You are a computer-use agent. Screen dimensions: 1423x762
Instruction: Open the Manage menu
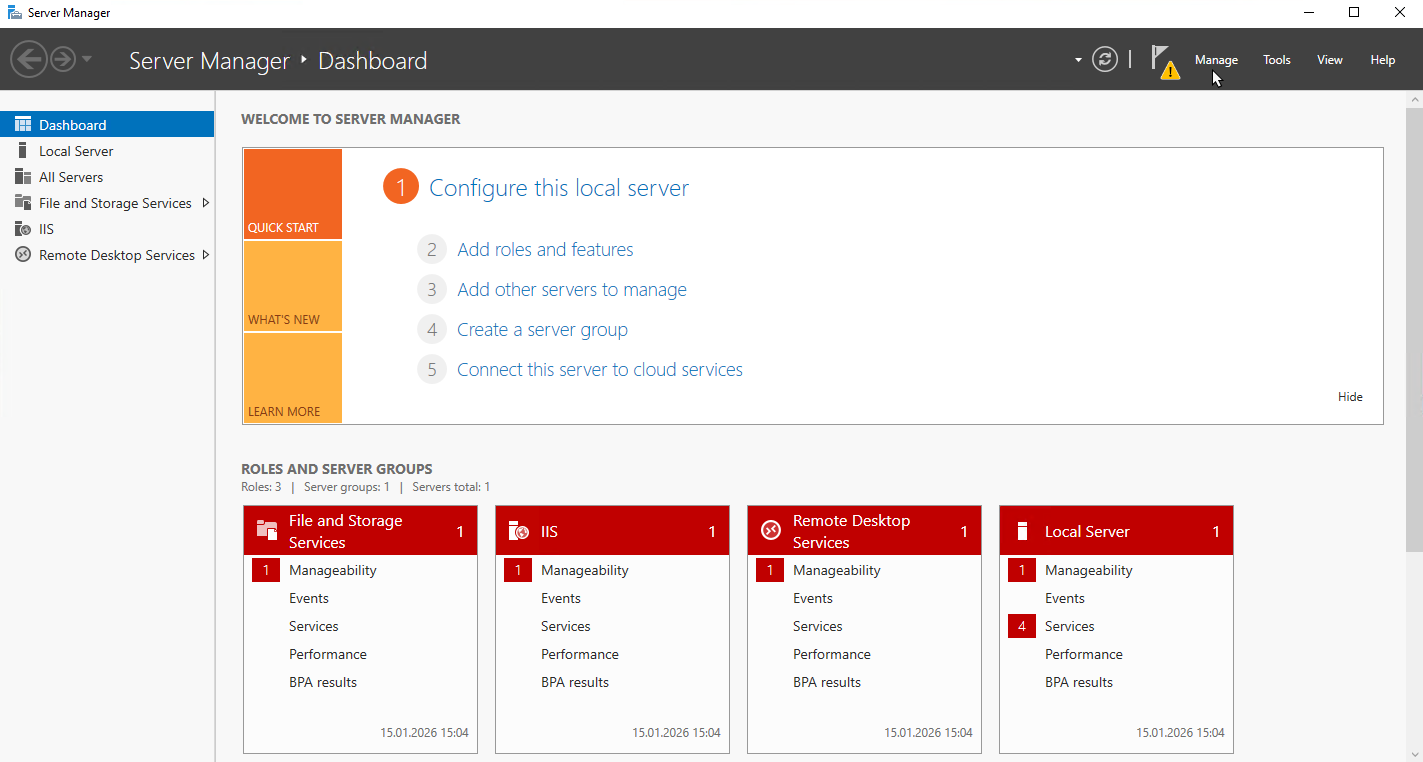[1216, 60]
